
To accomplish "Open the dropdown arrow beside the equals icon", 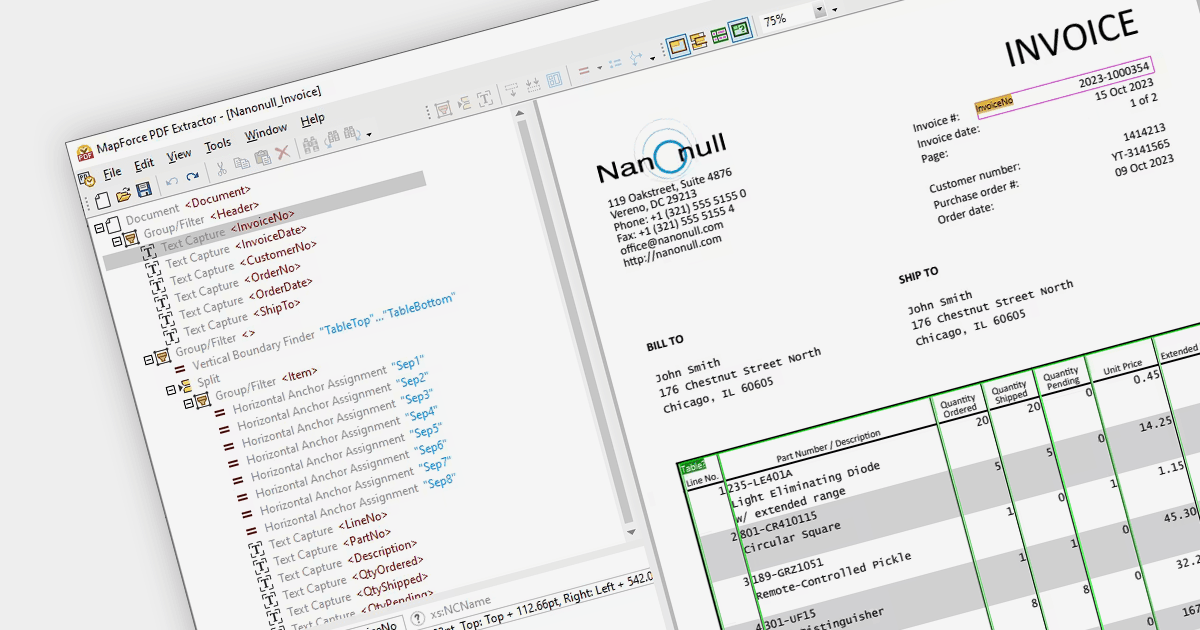I will click(598, 68).
